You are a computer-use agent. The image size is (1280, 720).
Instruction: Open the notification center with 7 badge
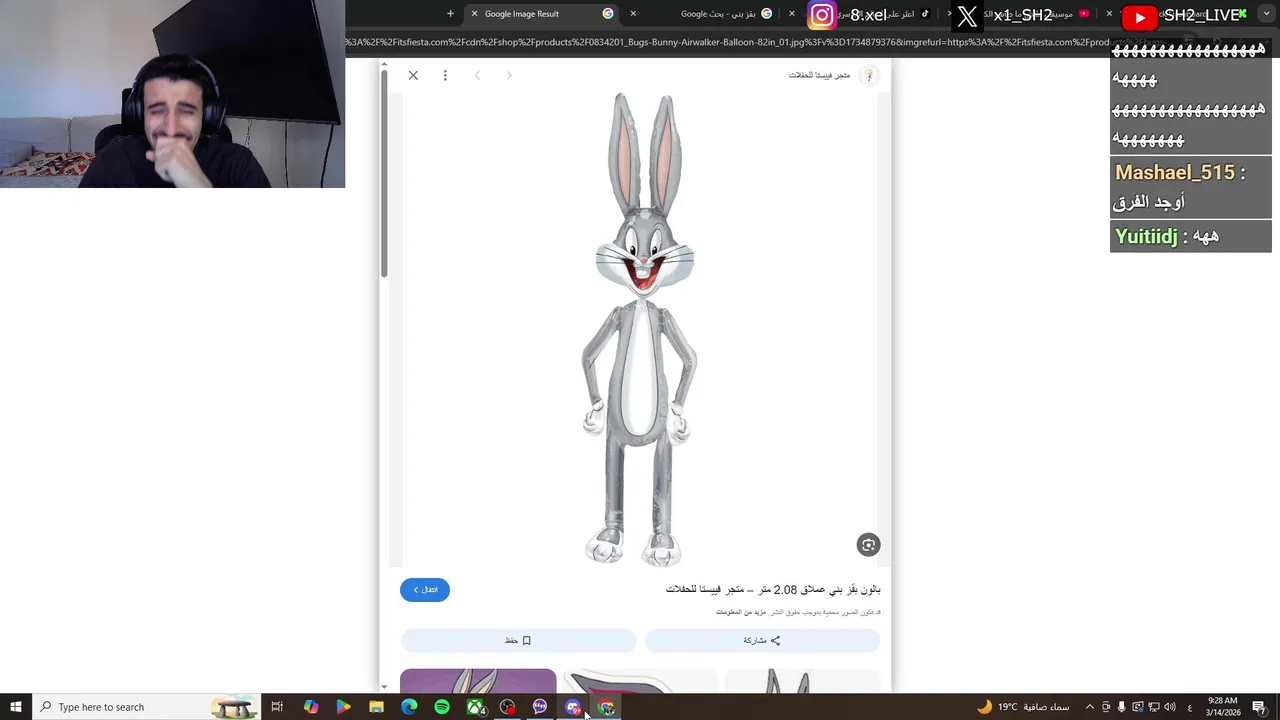click(x=1258, y=707)
